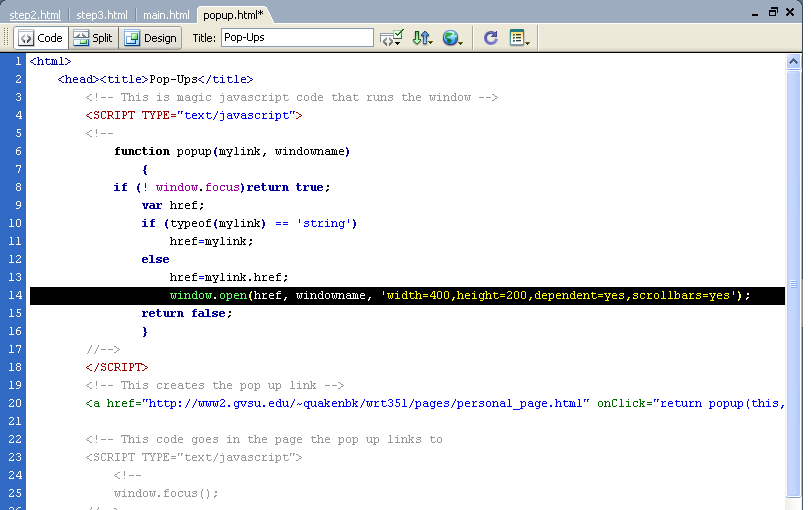
Task: Restore down the document window
Action: coord(773,12)
